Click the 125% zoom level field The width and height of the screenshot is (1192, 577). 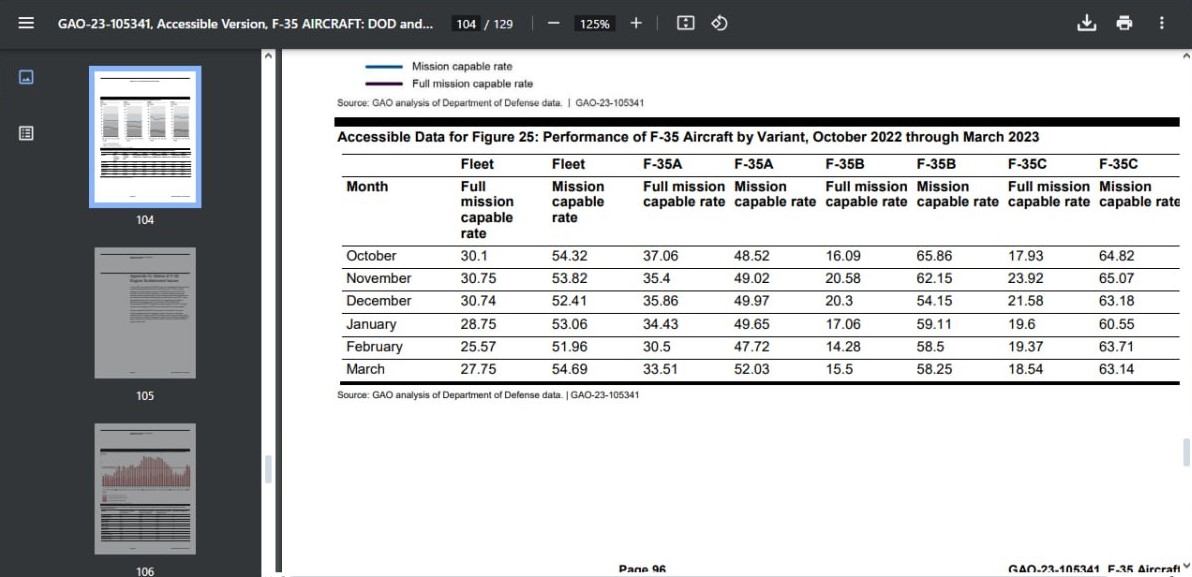(594, 24)
